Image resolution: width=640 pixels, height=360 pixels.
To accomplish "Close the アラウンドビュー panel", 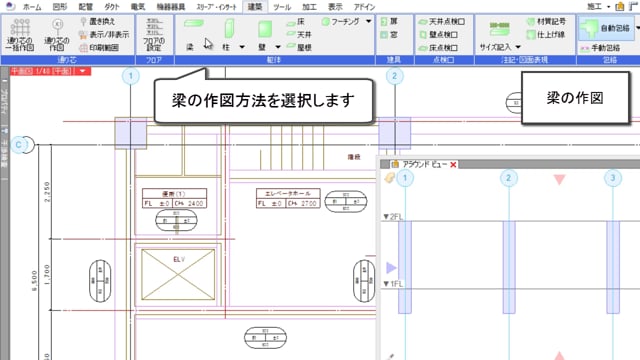I will pos(453,164).
